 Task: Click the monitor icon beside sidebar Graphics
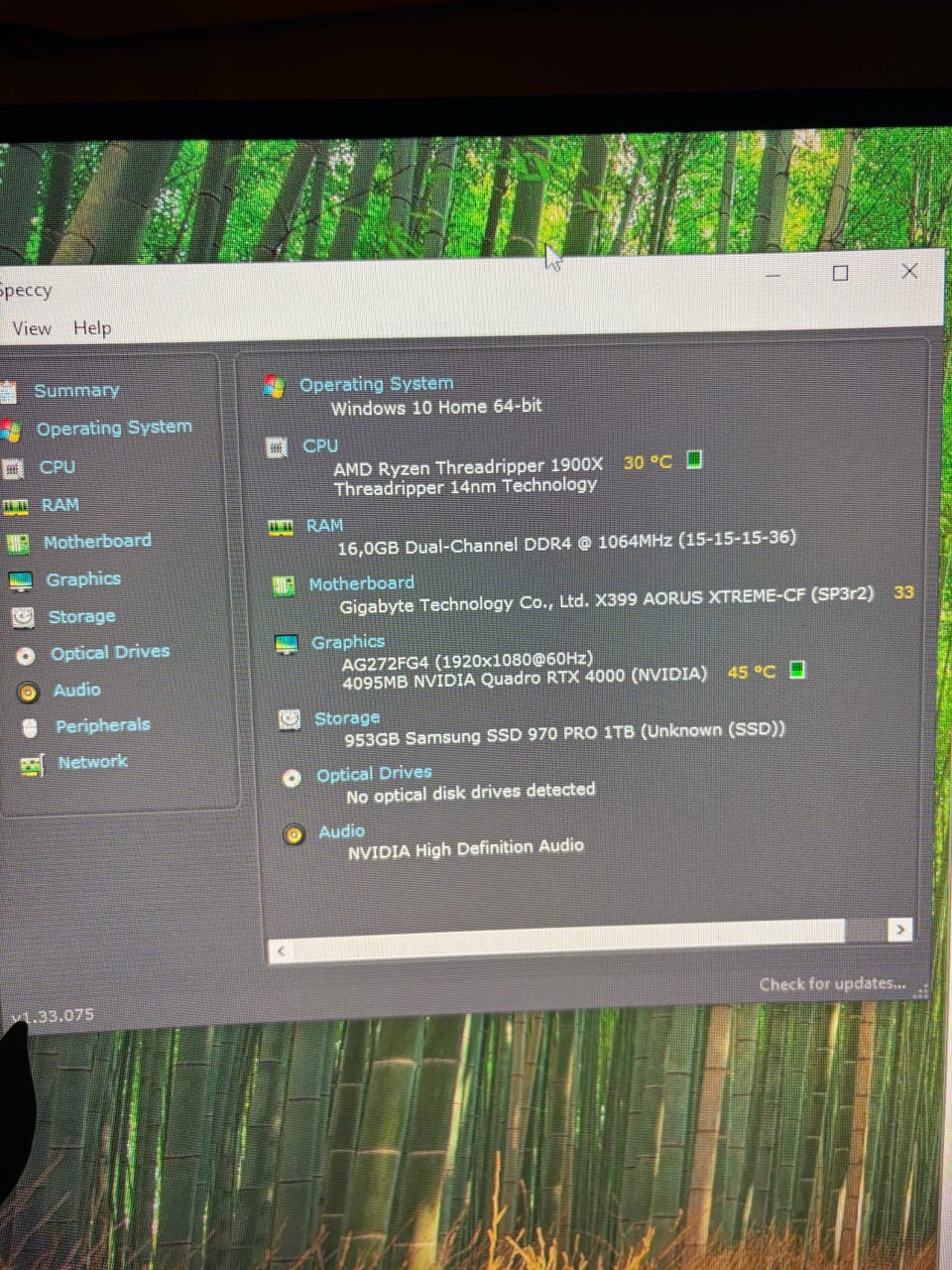pyautogui.click(x=20, y=581)
